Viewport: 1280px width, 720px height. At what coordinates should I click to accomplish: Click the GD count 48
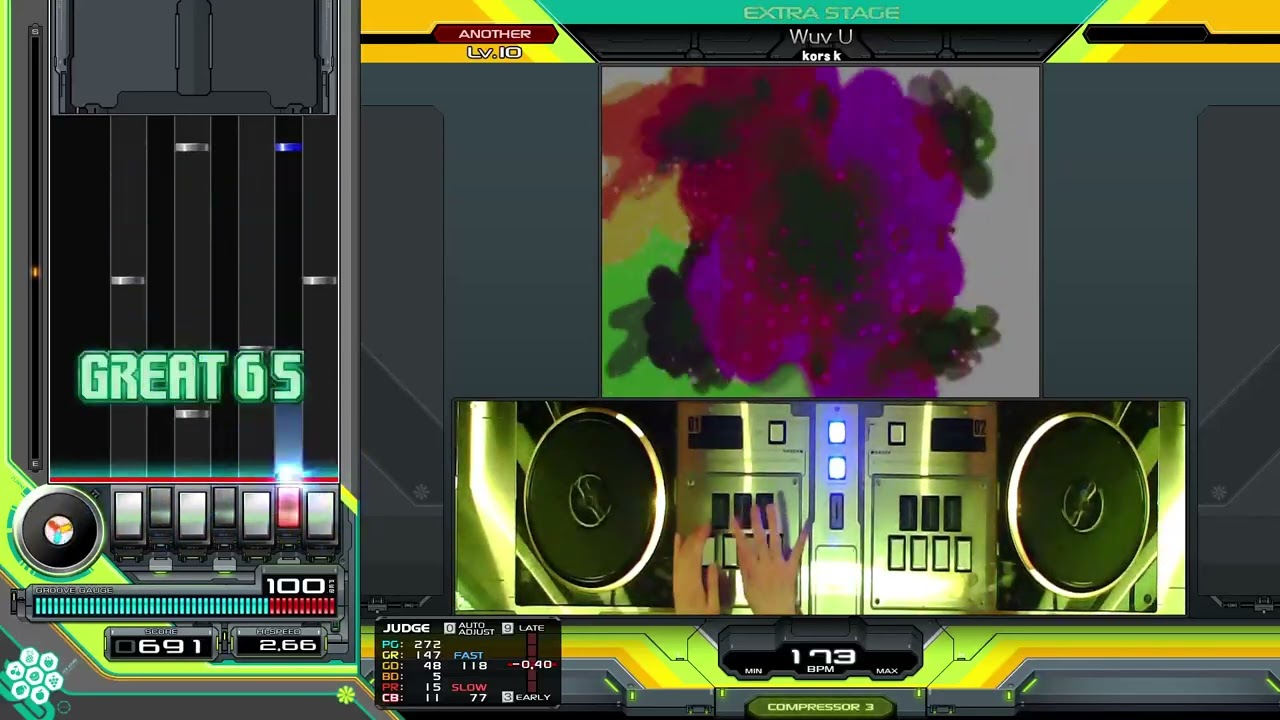(x=432, y=666)
